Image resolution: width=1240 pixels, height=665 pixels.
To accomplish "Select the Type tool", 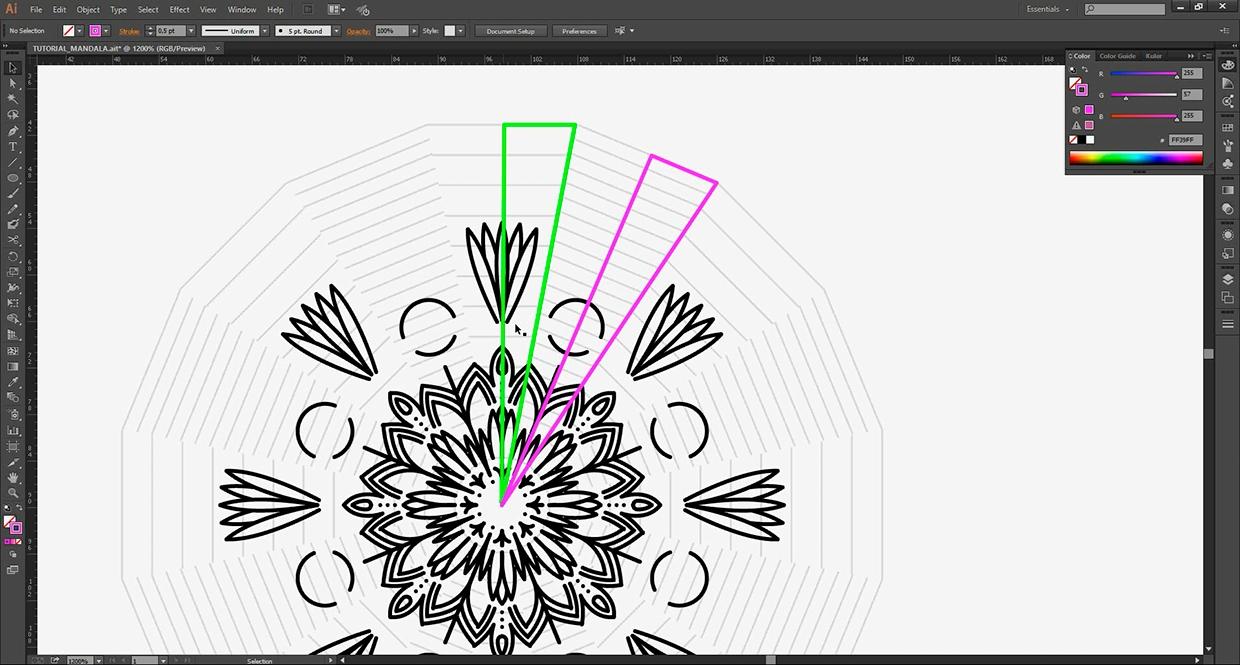I will pyautogui.click(x=13, y=147).
